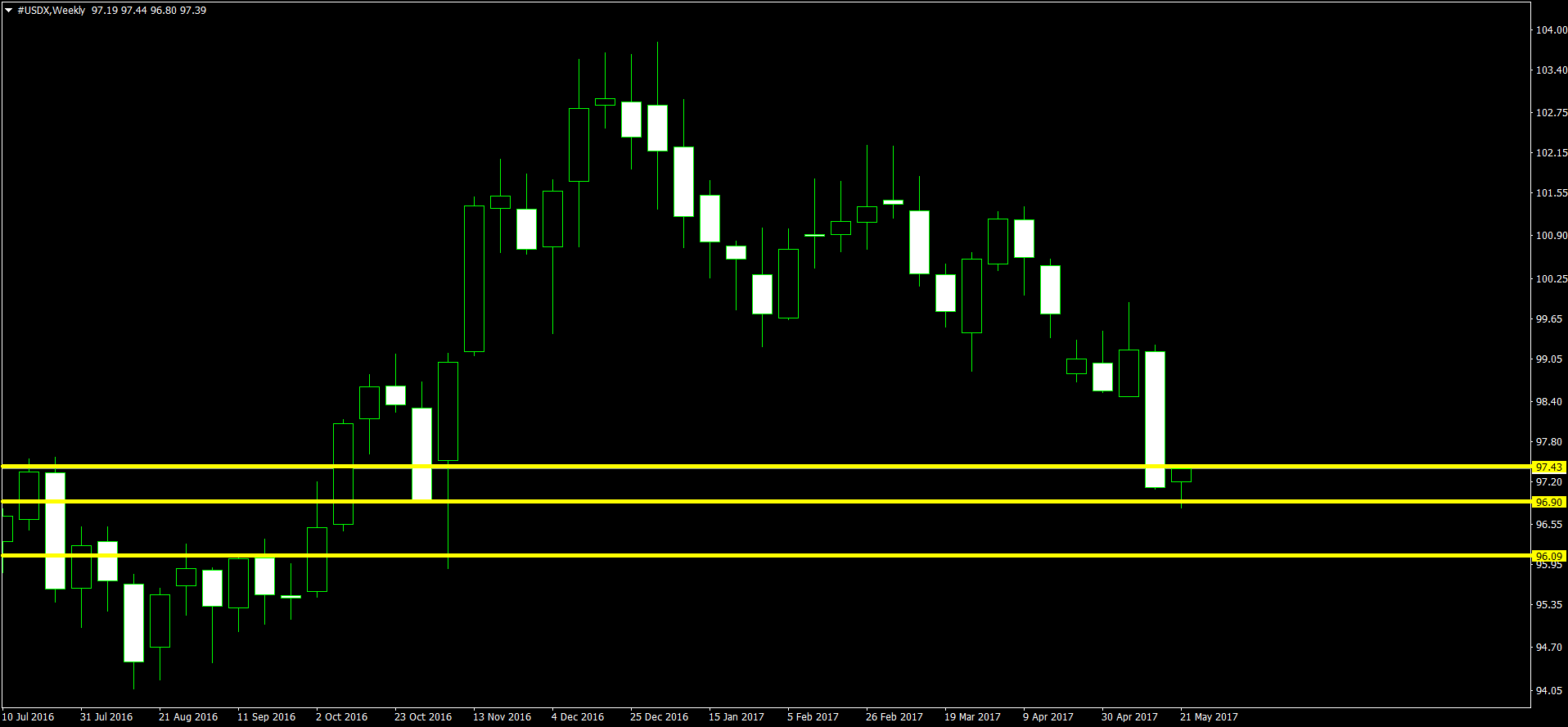Click the 13 Nov 2016 date label
This screenshot has width=1568, height=727.
[502, 717]
